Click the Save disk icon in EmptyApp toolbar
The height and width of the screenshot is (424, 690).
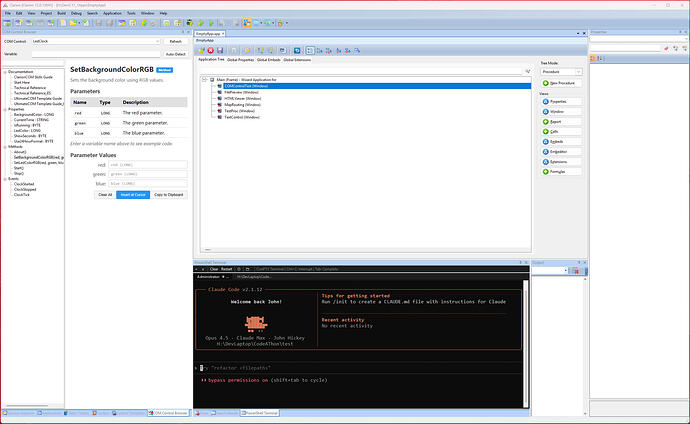tap(220, 50)
